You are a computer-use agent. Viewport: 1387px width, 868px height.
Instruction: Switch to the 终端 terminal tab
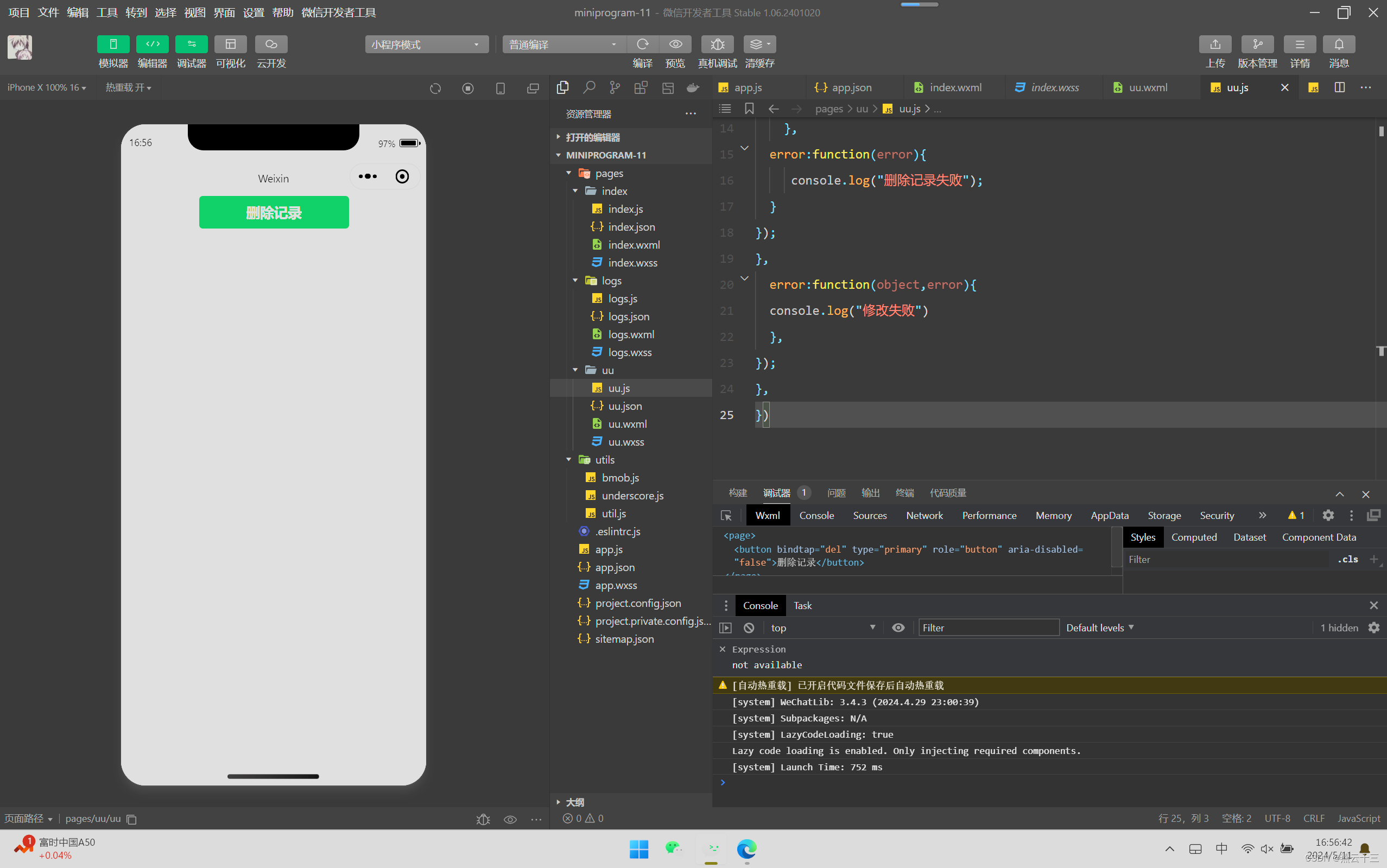point(905,493)
